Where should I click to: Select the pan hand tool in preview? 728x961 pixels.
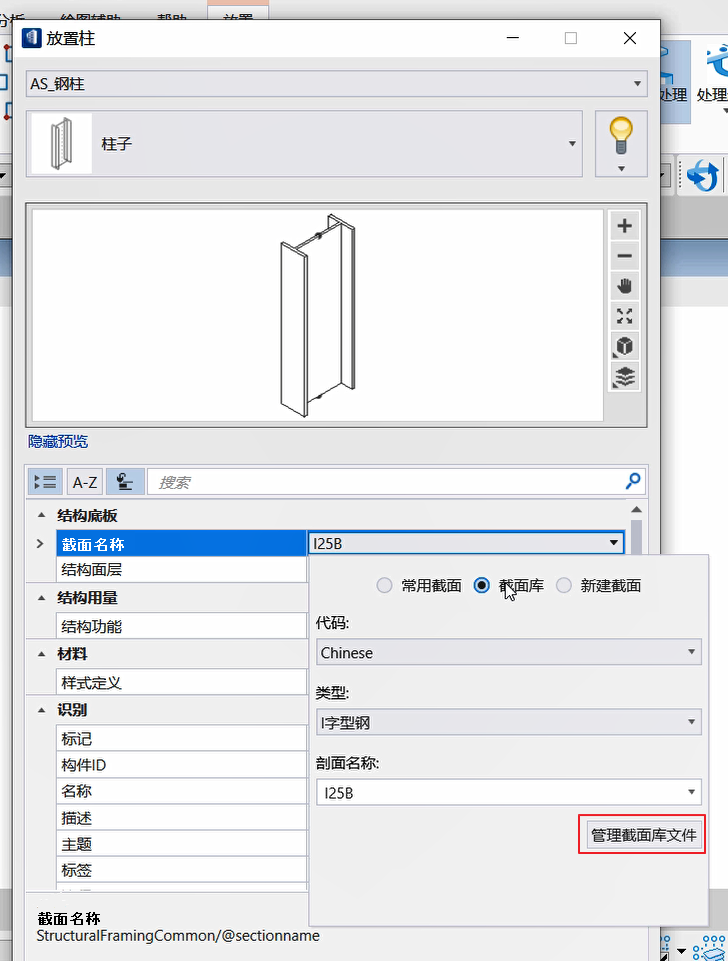(x=624, y=286)
